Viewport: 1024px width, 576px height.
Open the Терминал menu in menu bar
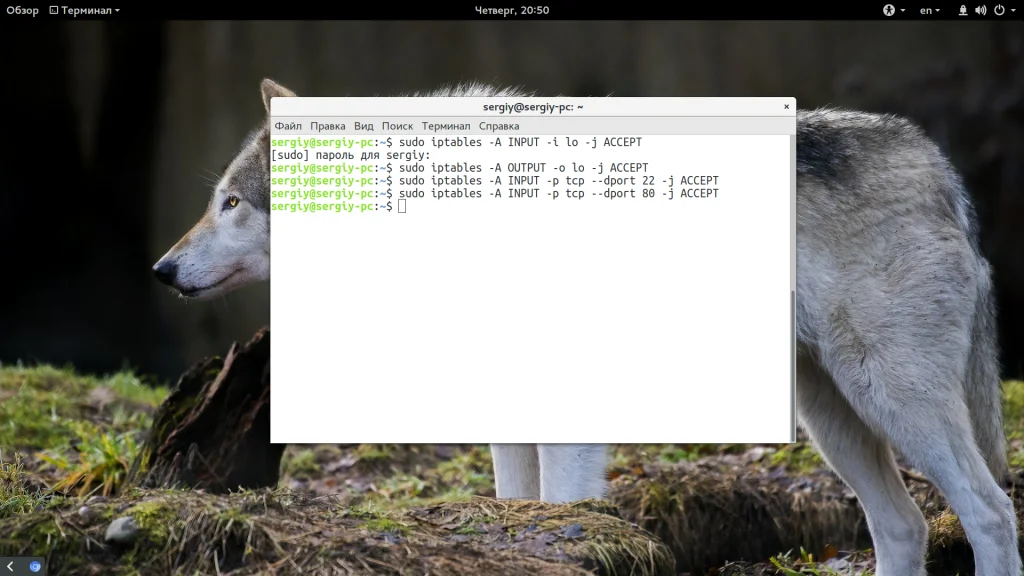tap(445, 126)
